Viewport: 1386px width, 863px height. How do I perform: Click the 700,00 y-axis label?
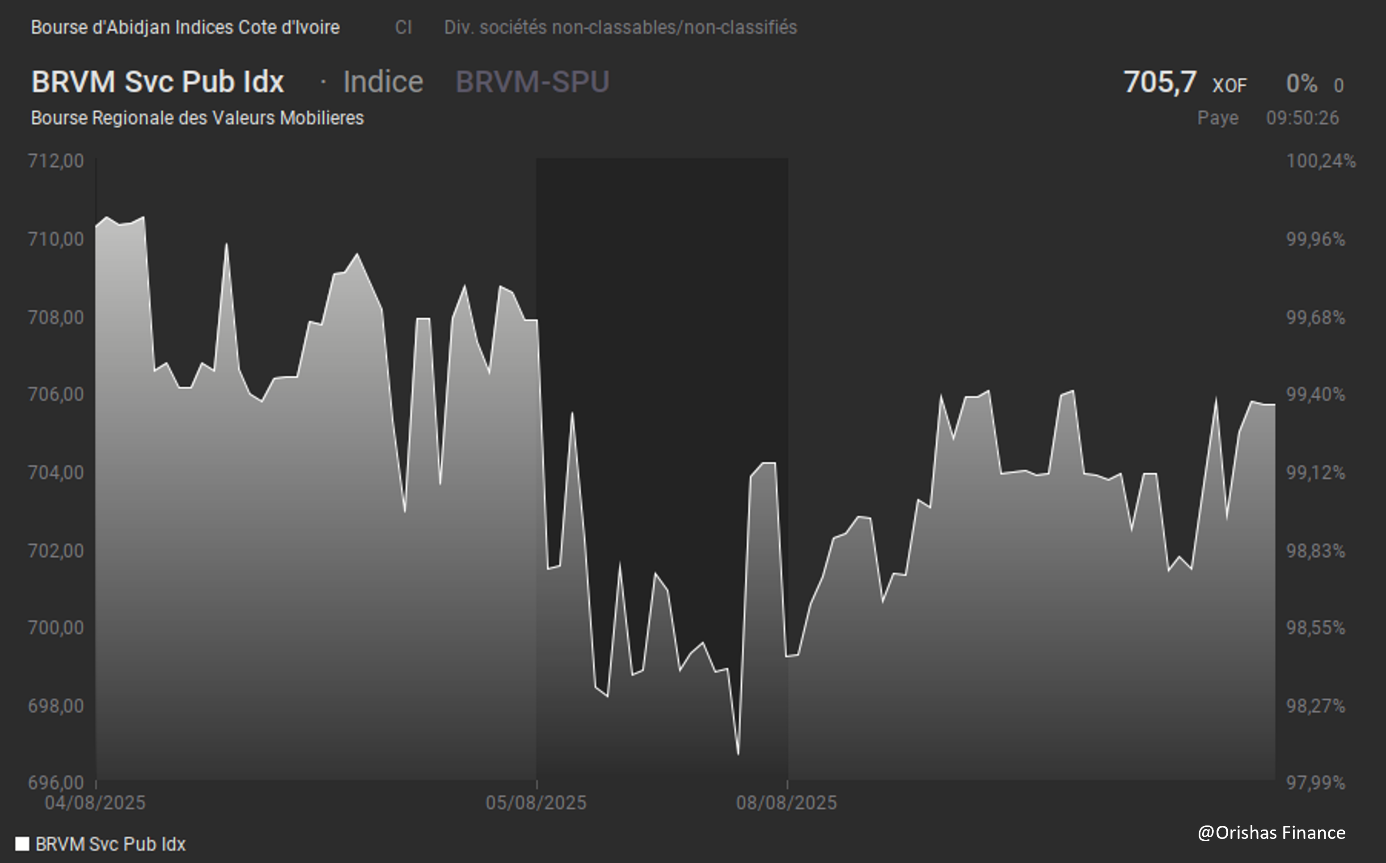(58, 627)
